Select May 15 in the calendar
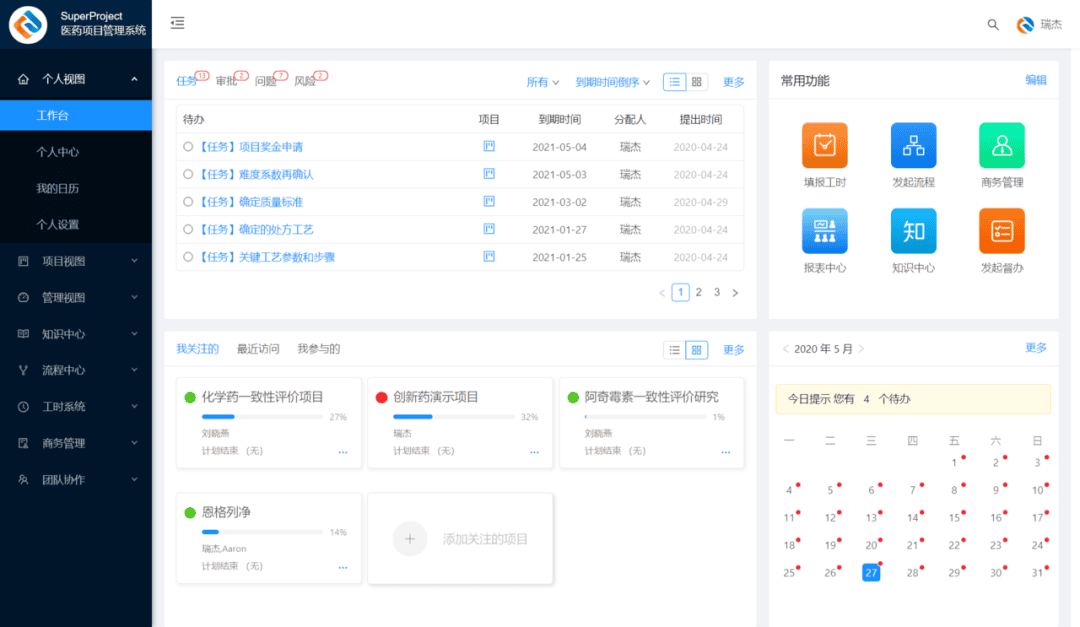 point(955,517)
